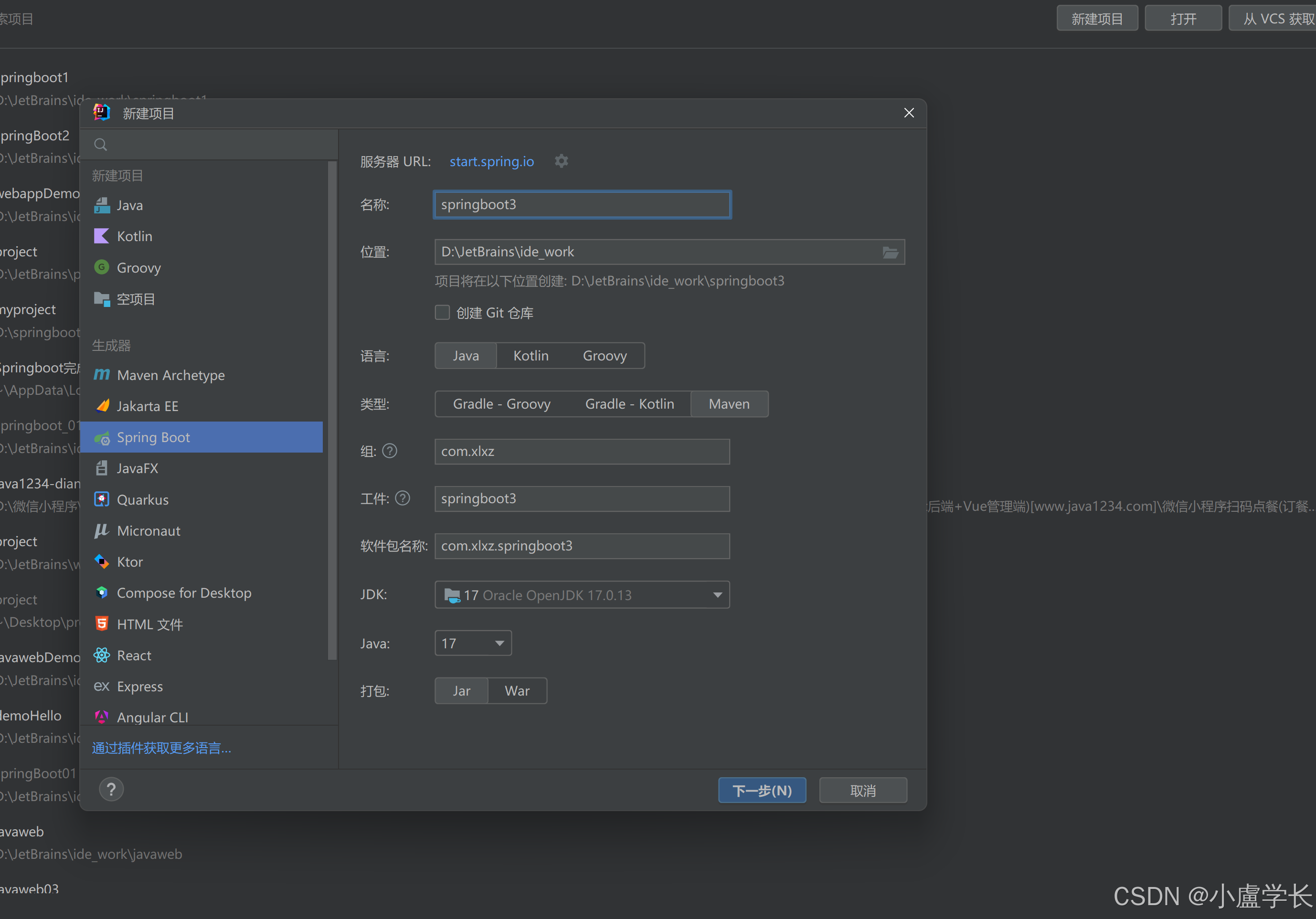
Task: Open dialog help question mark button
Action: pos(111,790)
